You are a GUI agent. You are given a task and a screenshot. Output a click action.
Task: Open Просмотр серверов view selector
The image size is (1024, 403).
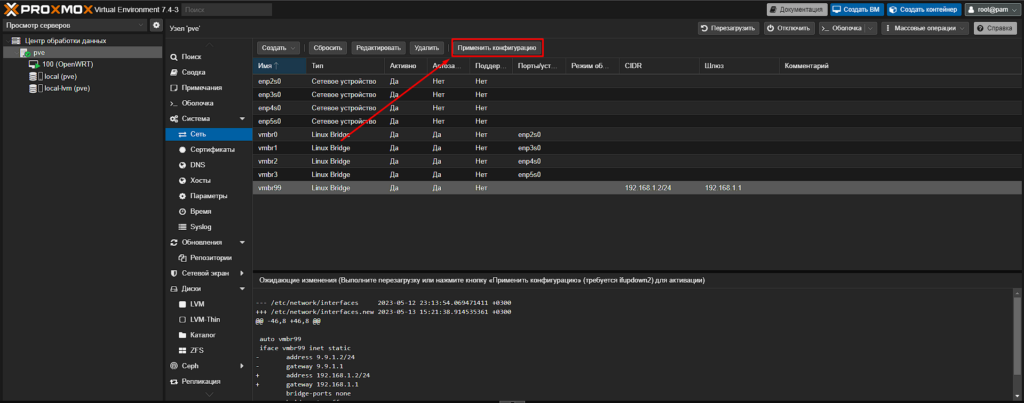pos(74,25)
